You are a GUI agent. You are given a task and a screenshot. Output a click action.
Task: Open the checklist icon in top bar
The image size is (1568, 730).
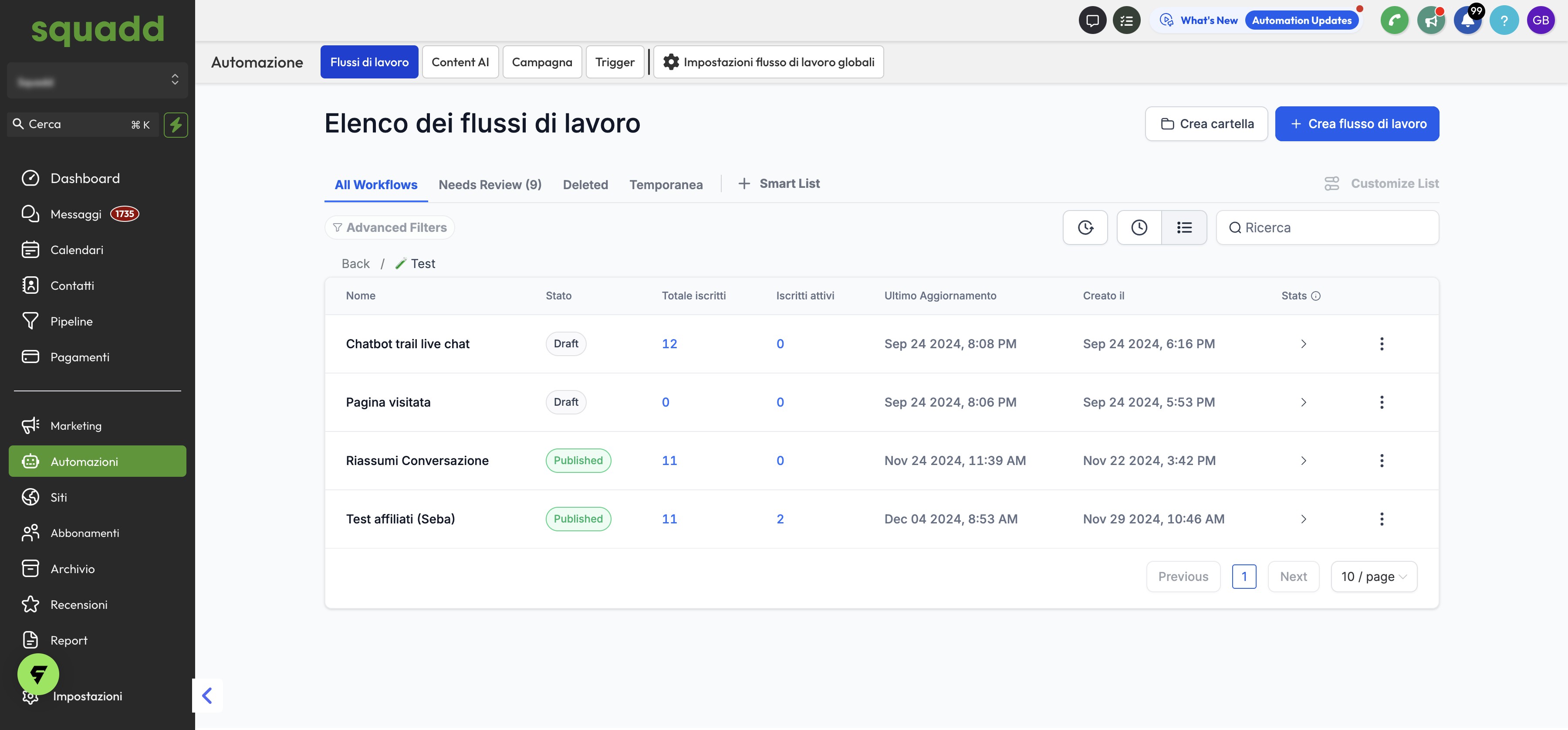pos(1126,20)
